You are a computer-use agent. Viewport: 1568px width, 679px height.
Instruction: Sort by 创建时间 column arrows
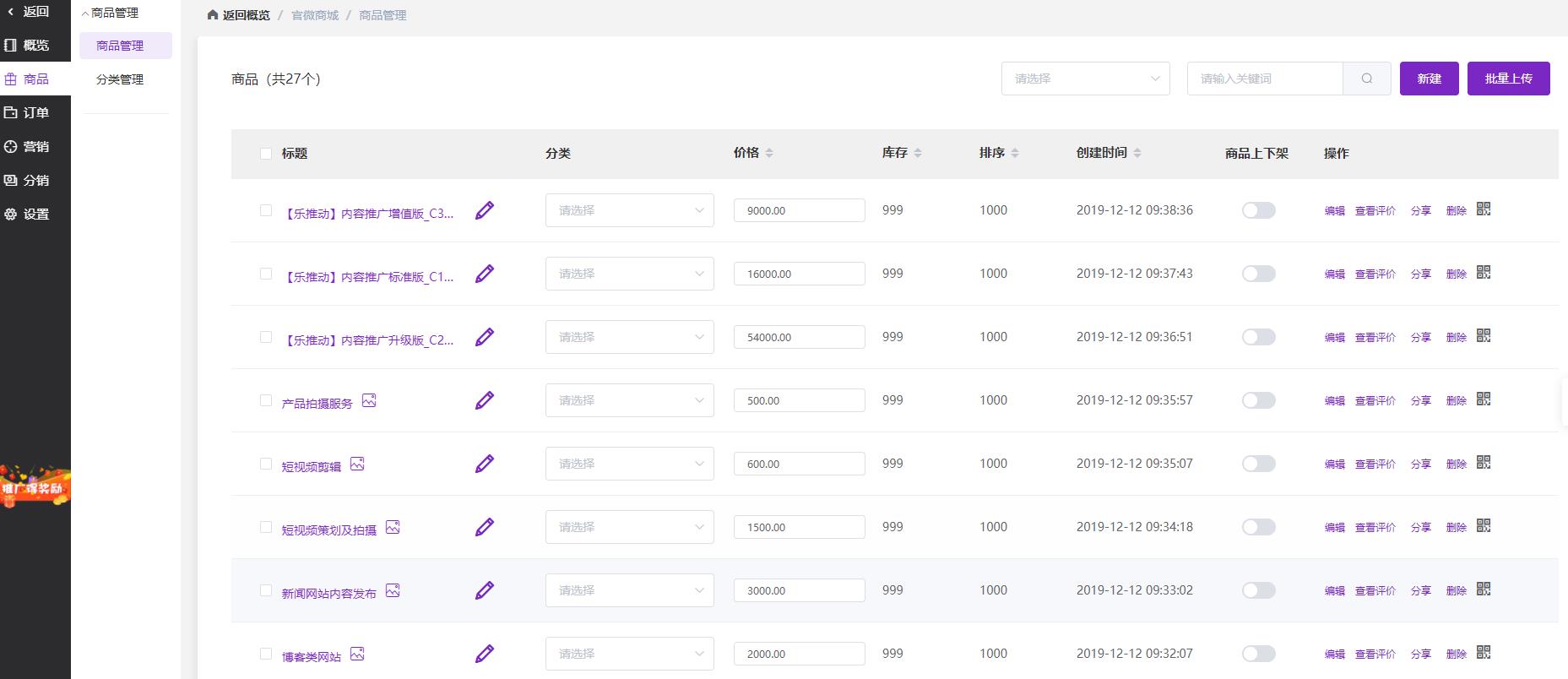coord(1137,153)
